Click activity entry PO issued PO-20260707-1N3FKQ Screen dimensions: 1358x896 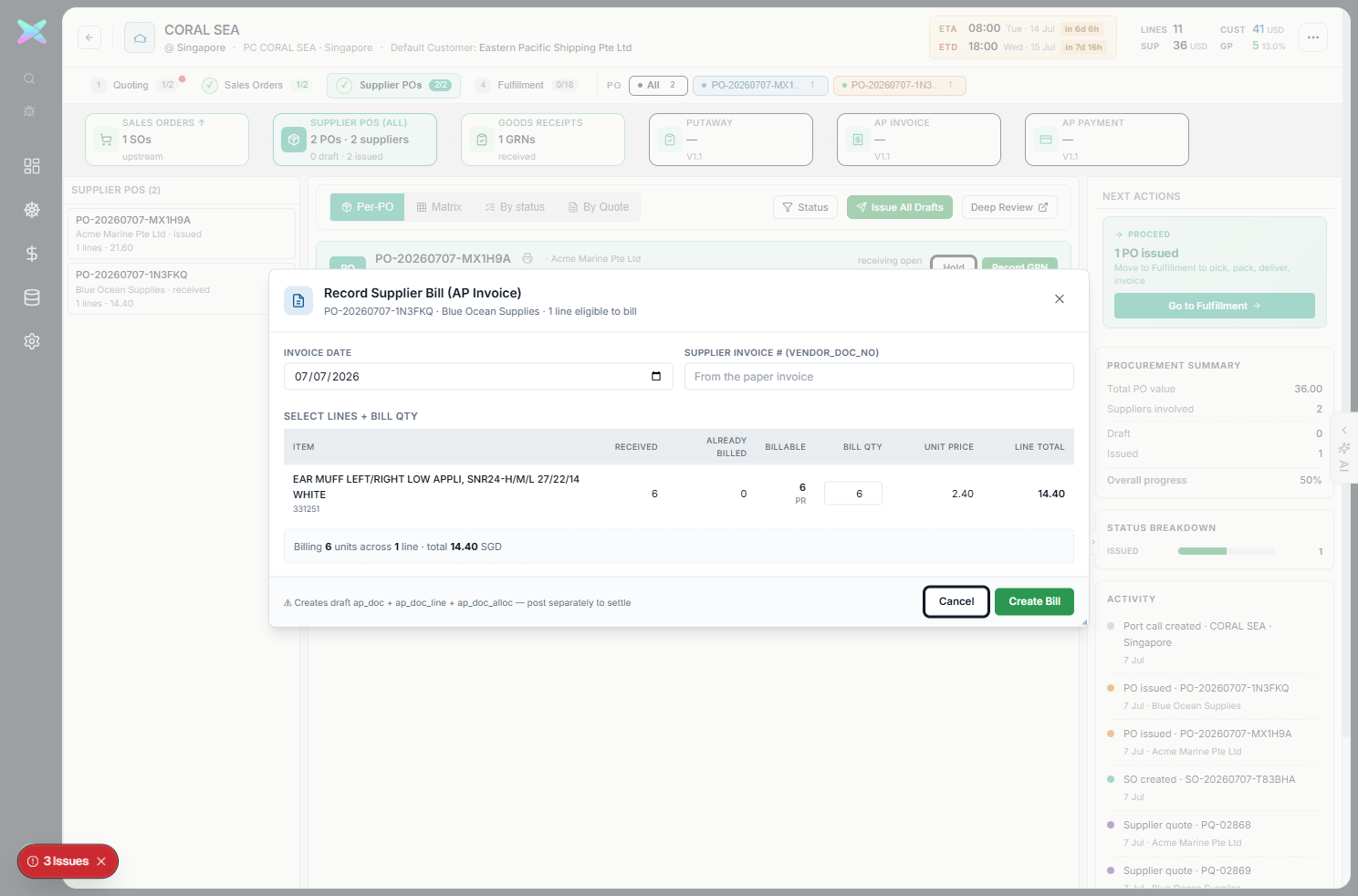(x=1213, y=696)
